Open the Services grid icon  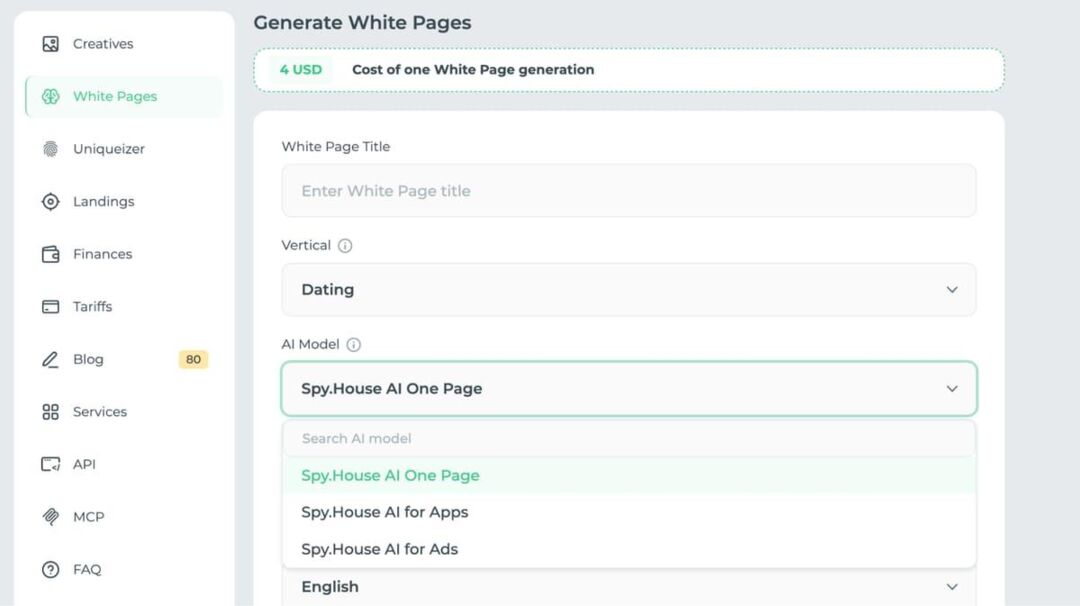50,412
